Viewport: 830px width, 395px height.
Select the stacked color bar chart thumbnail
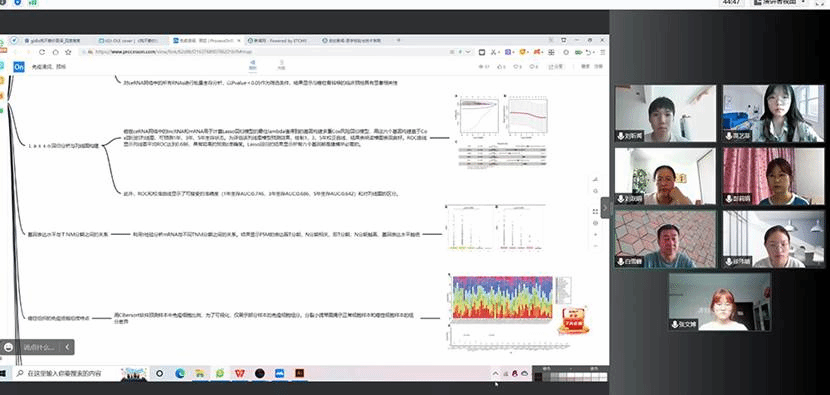502,297
